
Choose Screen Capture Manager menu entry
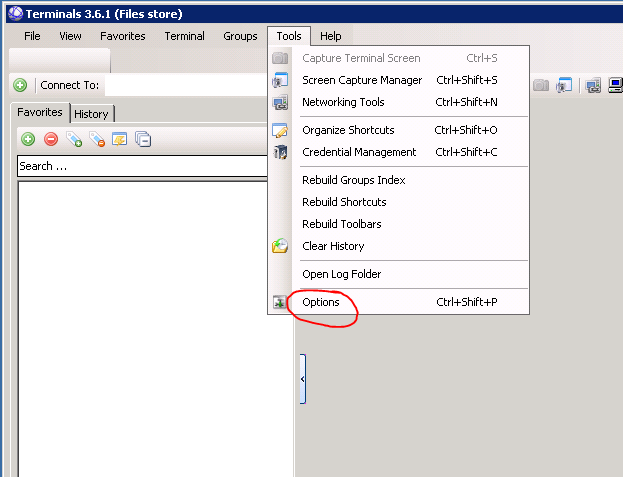pyautogui.click(x=399, y=80)
